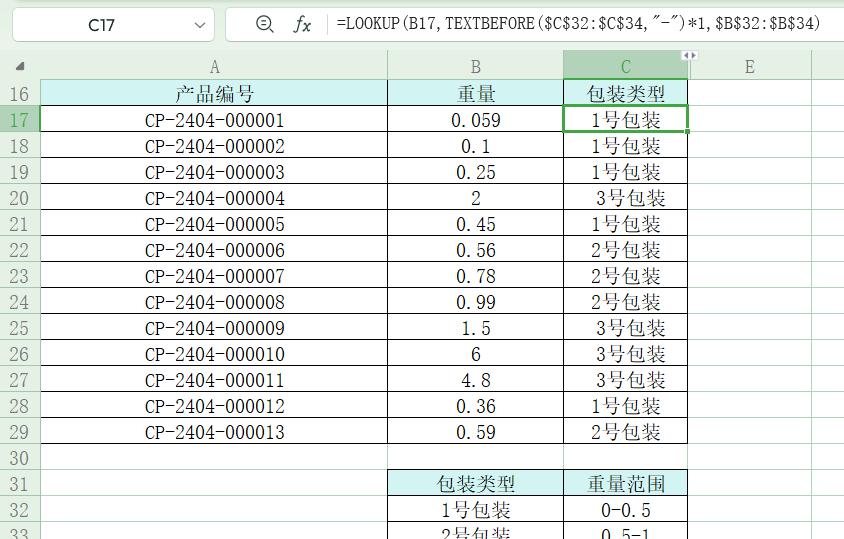Click lookup table cell 1号包装 in row 32
This screenshot has width=844, height=539.
(x=475, y=509)
